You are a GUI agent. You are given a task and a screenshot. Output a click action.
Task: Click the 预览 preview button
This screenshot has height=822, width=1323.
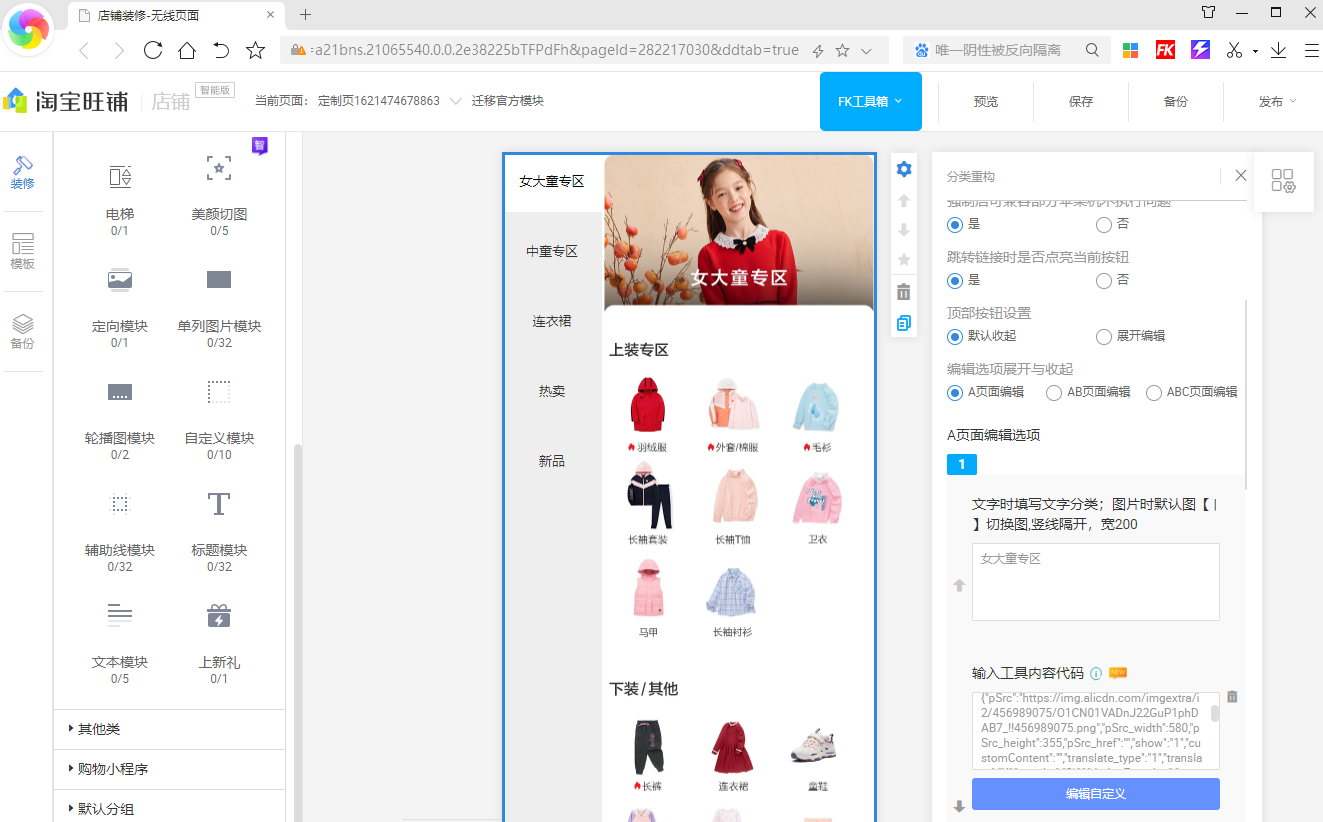(986, 101)
